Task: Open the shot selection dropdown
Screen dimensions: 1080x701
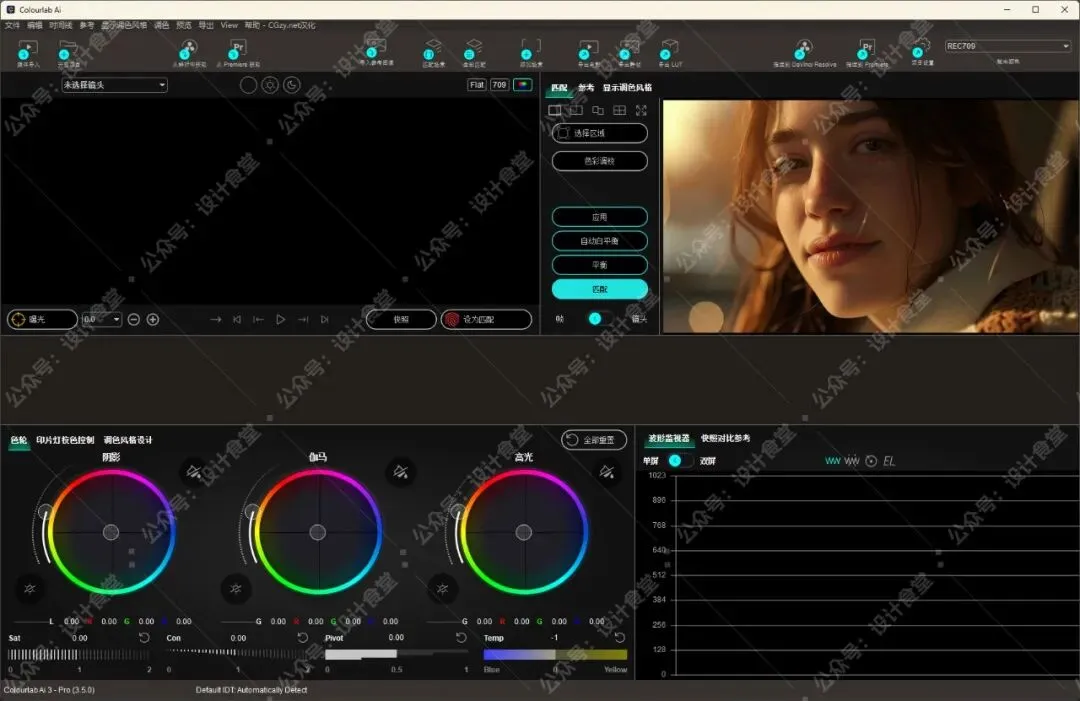Action: coord(114,85)
